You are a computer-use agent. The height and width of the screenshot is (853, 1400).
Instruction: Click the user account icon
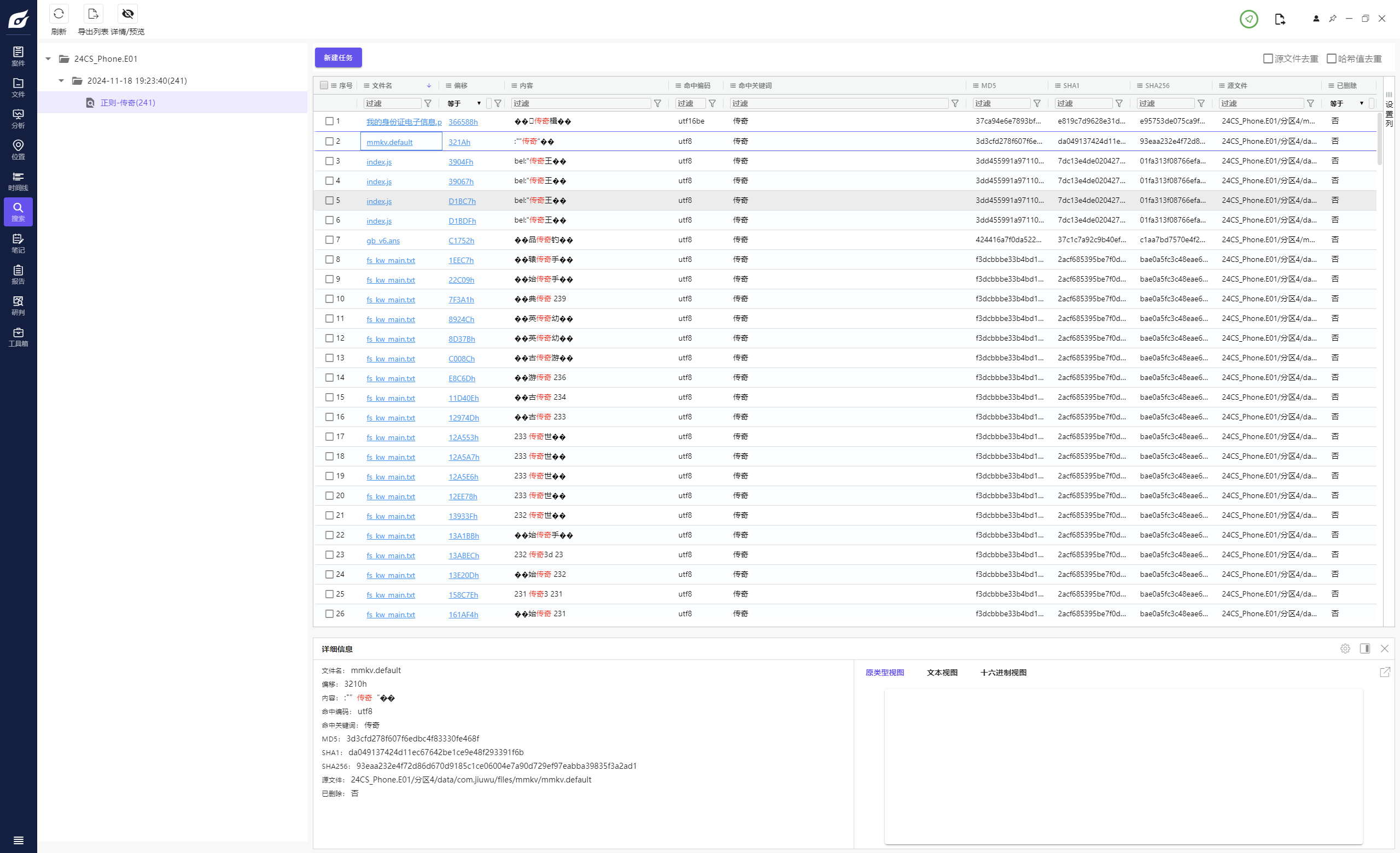tap(1316, 19)
